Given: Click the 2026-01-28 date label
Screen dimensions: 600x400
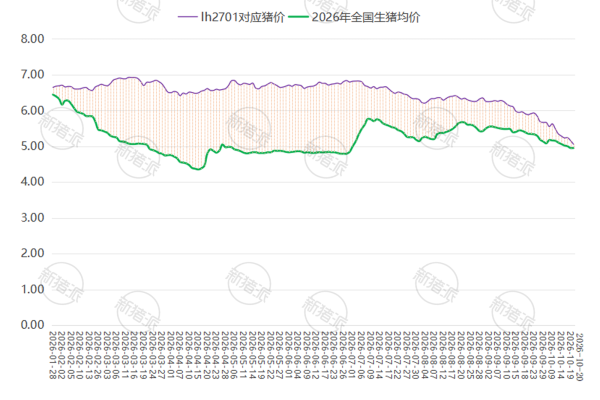Looking at the screenshot, I should [x=52, y=356].
